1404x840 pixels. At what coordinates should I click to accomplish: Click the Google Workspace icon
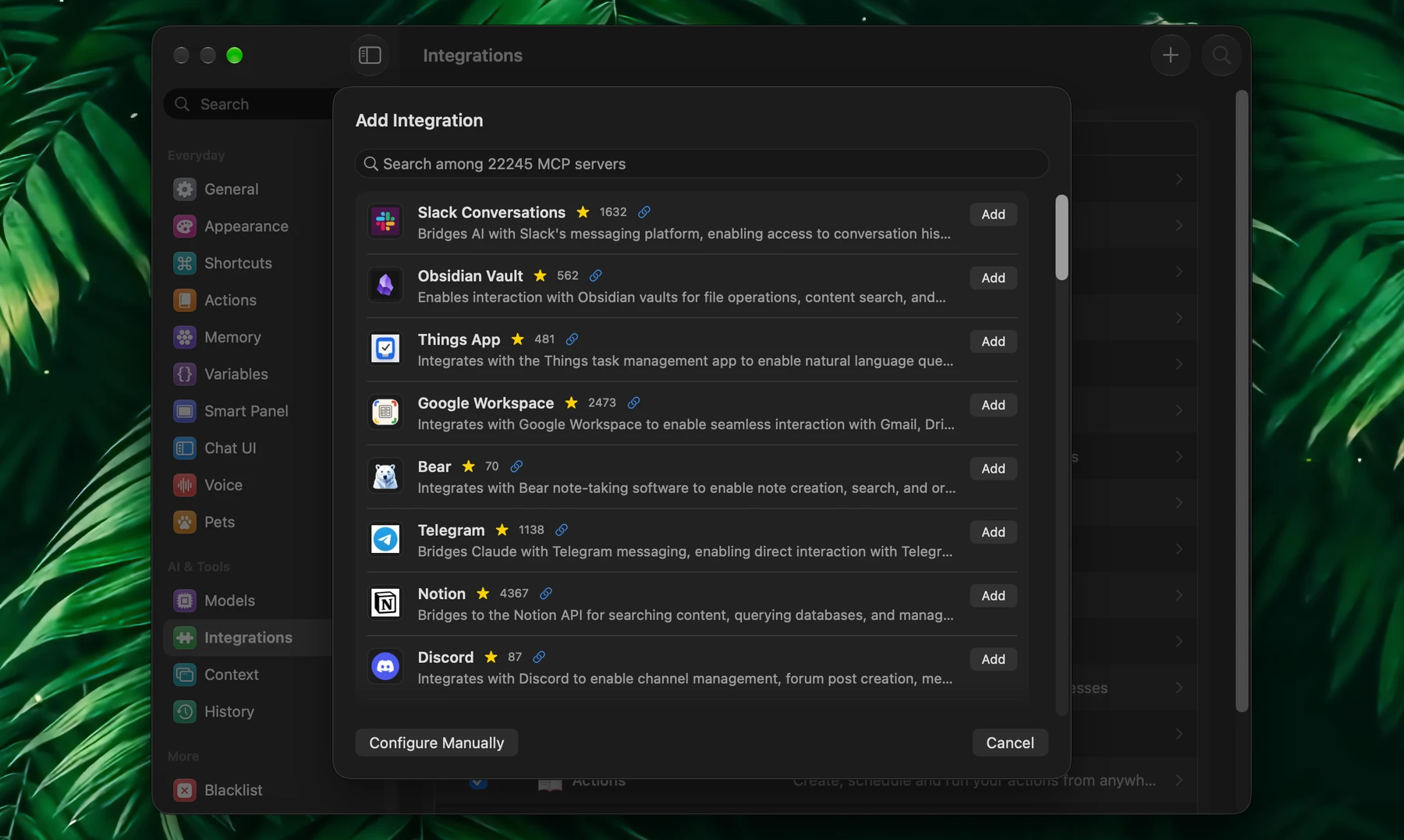pyautogui.click(x=385, y=413)
